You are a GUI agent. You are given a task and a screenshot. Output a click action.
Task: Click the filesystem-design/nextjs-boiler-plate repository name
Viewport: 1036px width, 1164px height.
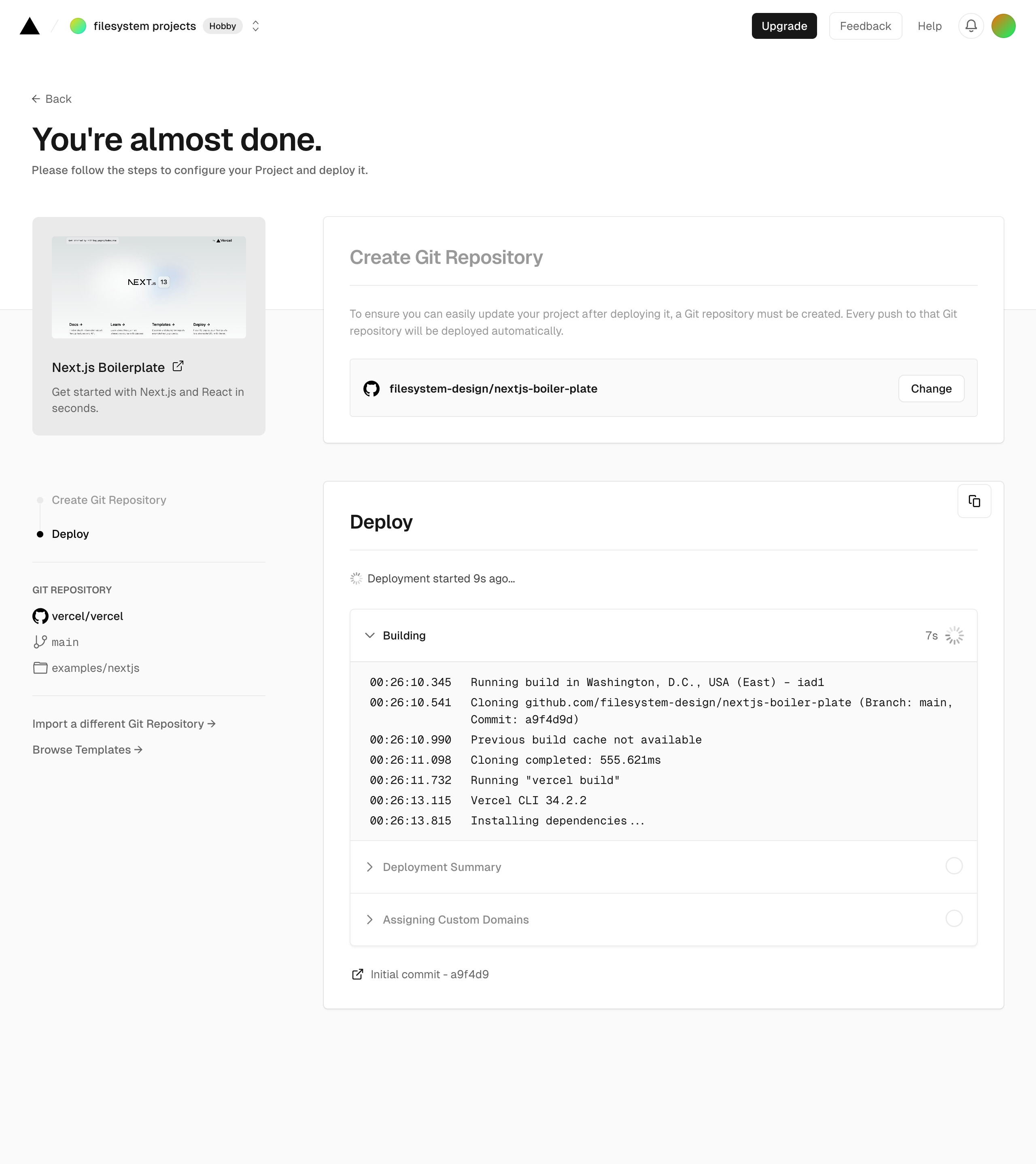(x=493, y=389)
